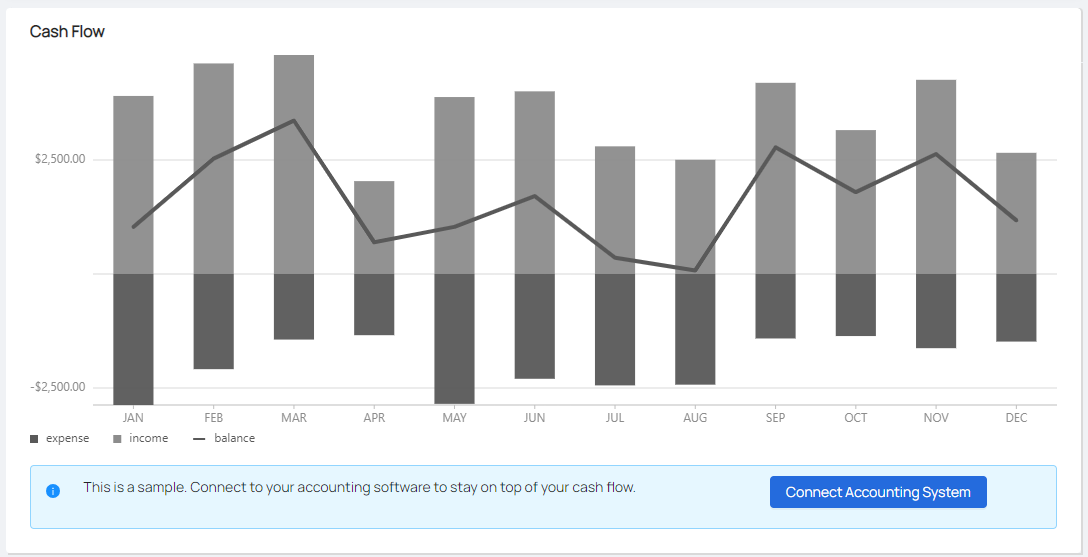Select the AUG expense bar
This screenshot has height=557, width=1088.
coord(695,328)
